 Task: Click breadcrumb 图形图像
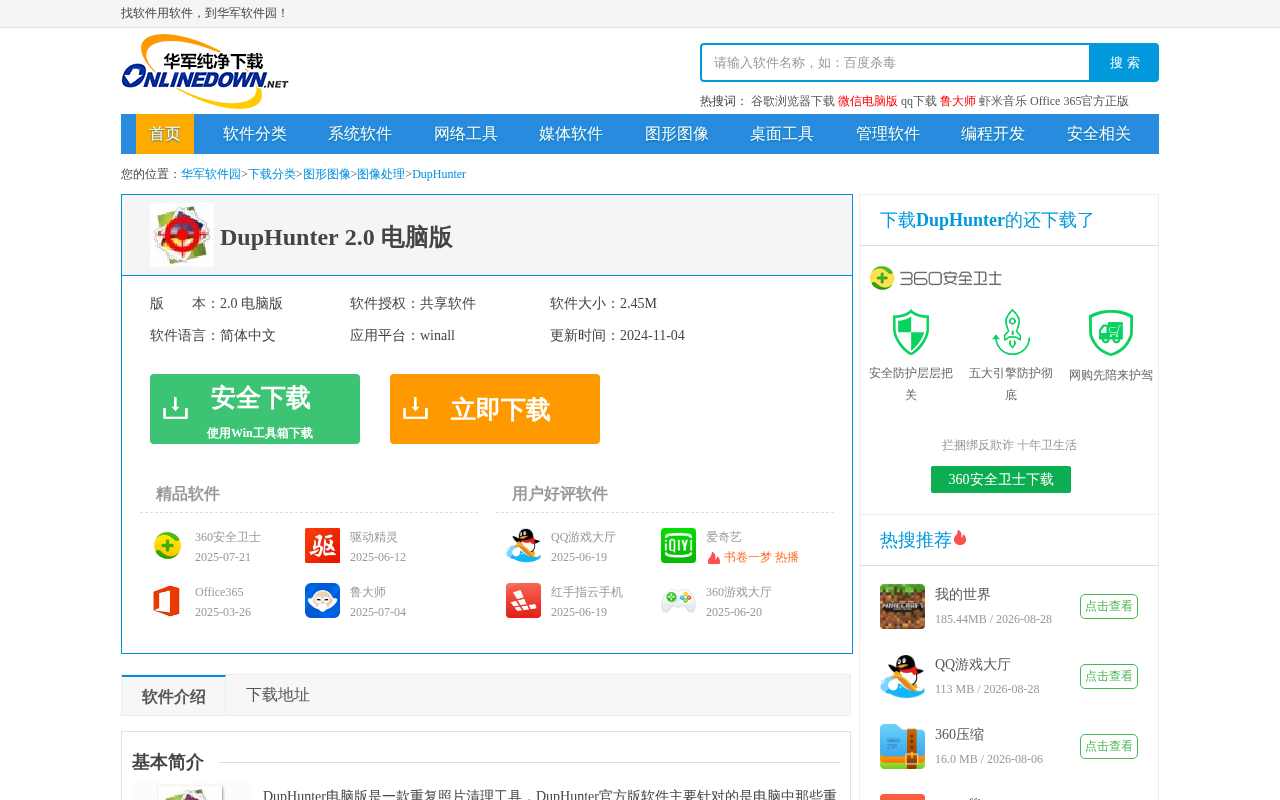327,174
